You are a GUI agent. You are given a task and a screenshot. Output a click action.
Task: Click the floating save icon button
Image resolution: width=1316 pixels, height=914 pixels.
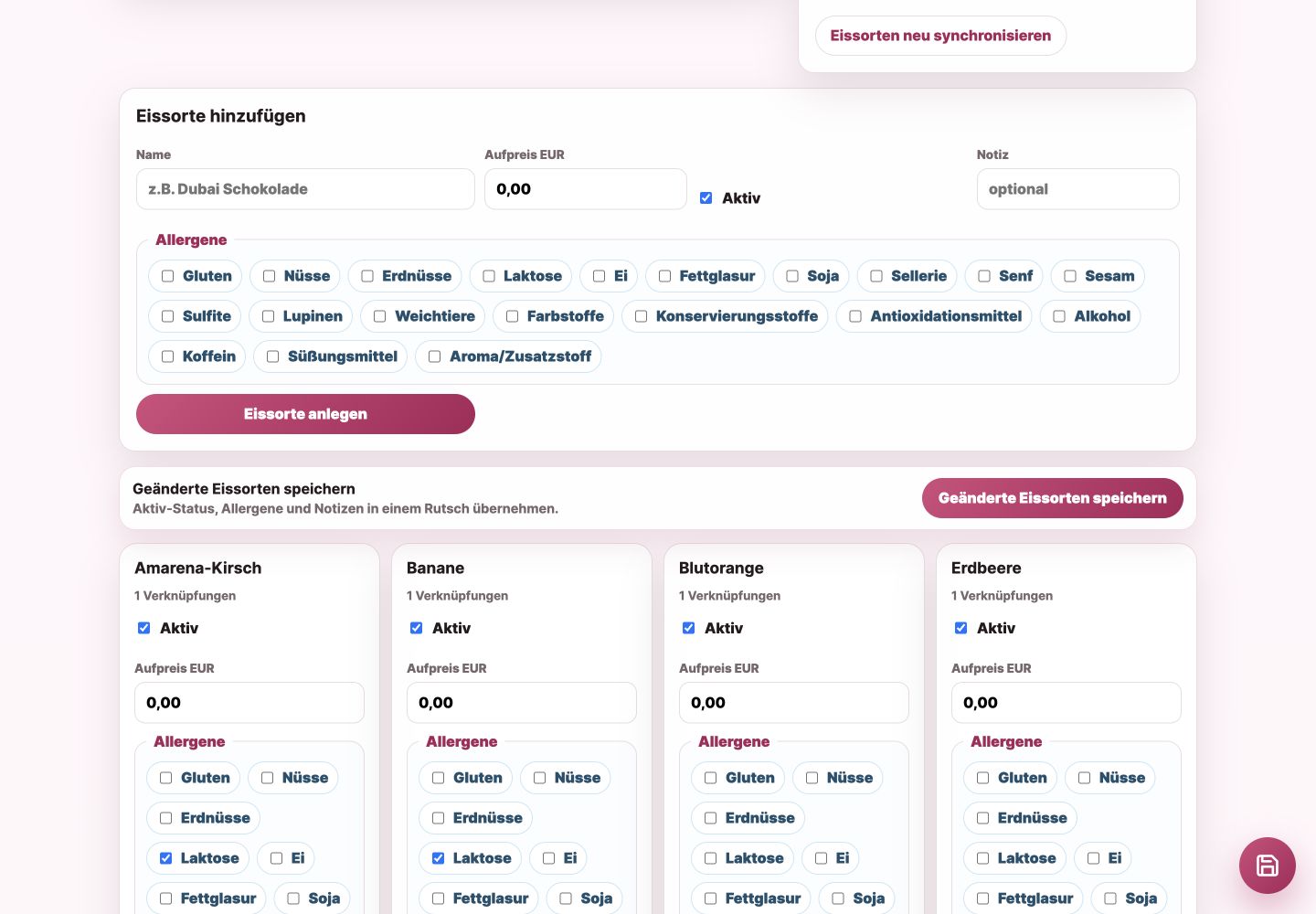[1267, 866]
